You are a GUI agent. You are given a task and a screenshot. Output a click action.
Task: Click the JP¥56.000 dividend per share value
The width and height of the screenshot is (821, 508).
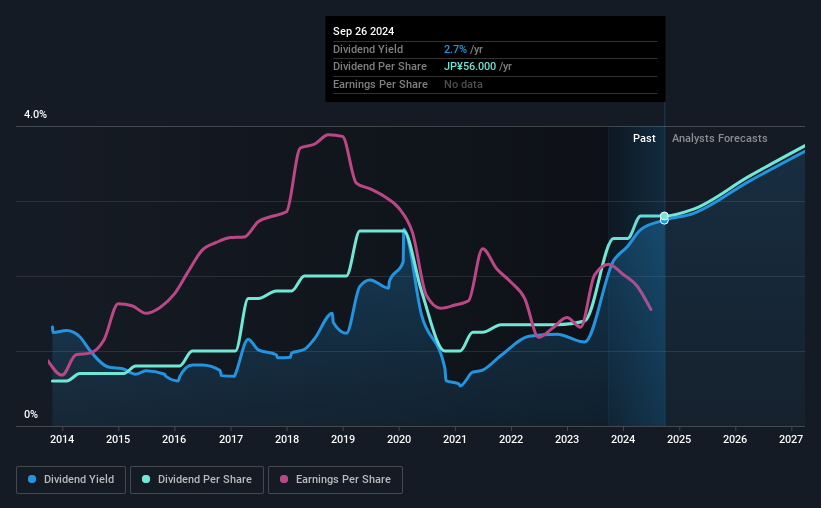pyautogui.click(x=470, y=67)
